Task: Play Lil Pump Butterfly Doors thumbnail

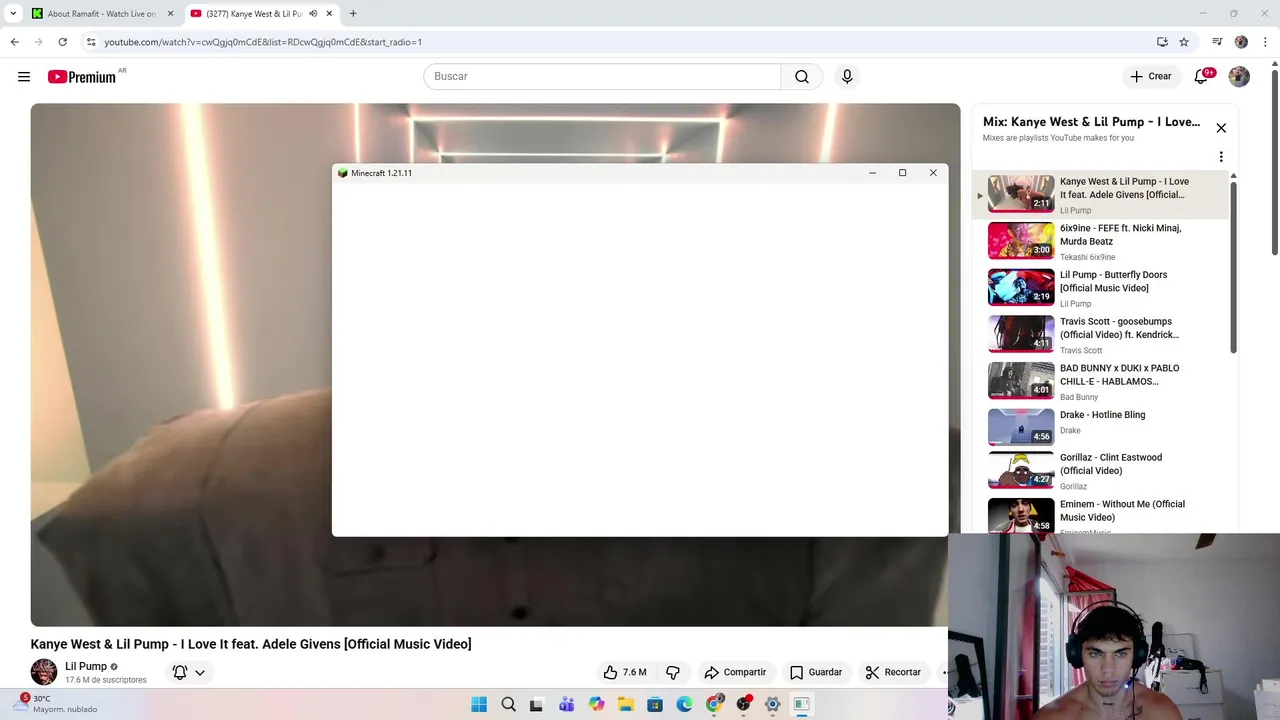Action: (x=1021, y=287)
